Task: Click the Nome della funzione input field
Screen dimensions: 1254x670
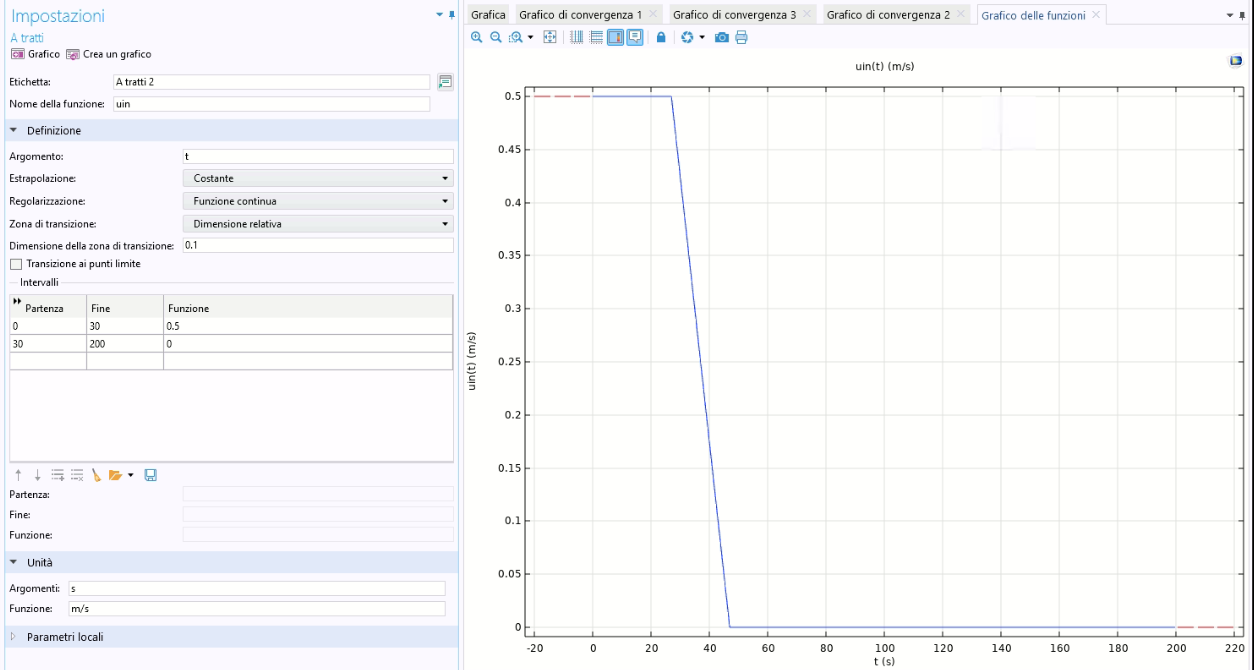Action: pos(270,104)
